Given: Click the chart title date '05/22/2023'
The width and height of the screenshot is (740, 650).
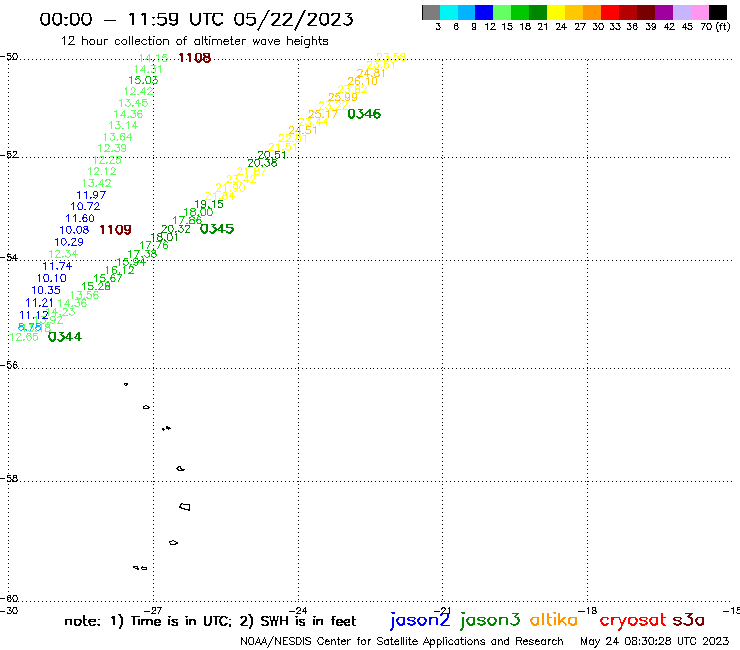Looking at the screenshot, I should point(293,19).
